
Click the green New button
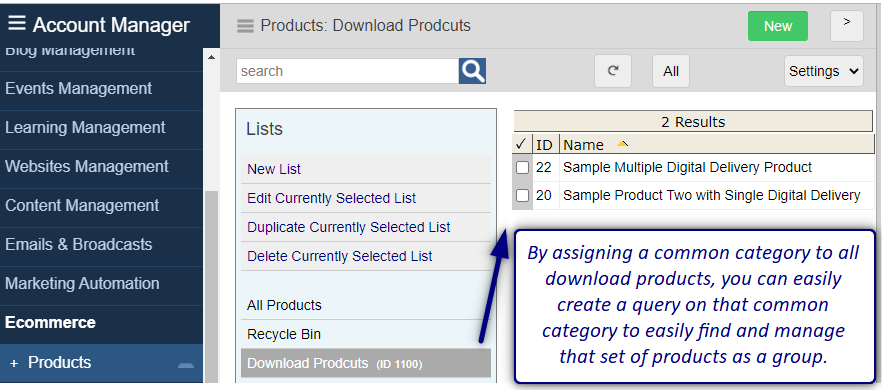tap(778, 26)
